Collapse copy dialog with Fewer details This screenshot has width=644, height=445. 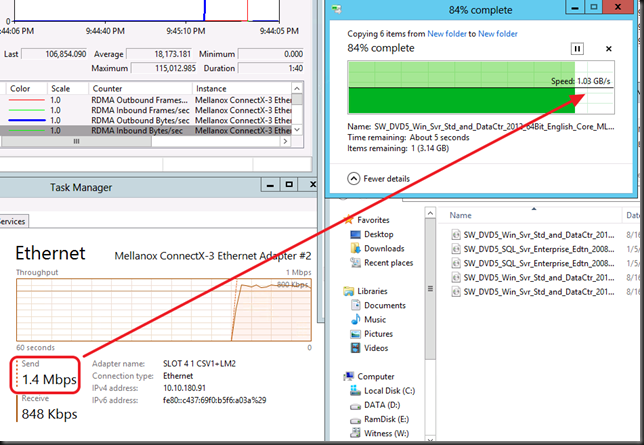(x=379, y=179)
